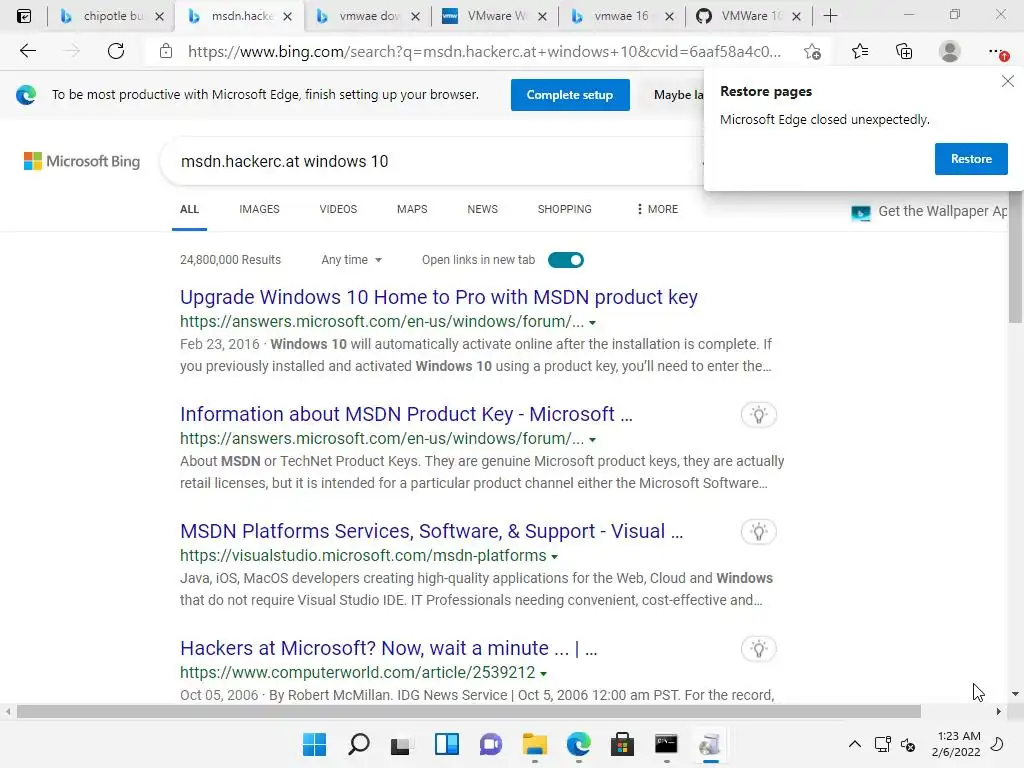
Task: Close the chipotle tab
Action: click(159, 16)
